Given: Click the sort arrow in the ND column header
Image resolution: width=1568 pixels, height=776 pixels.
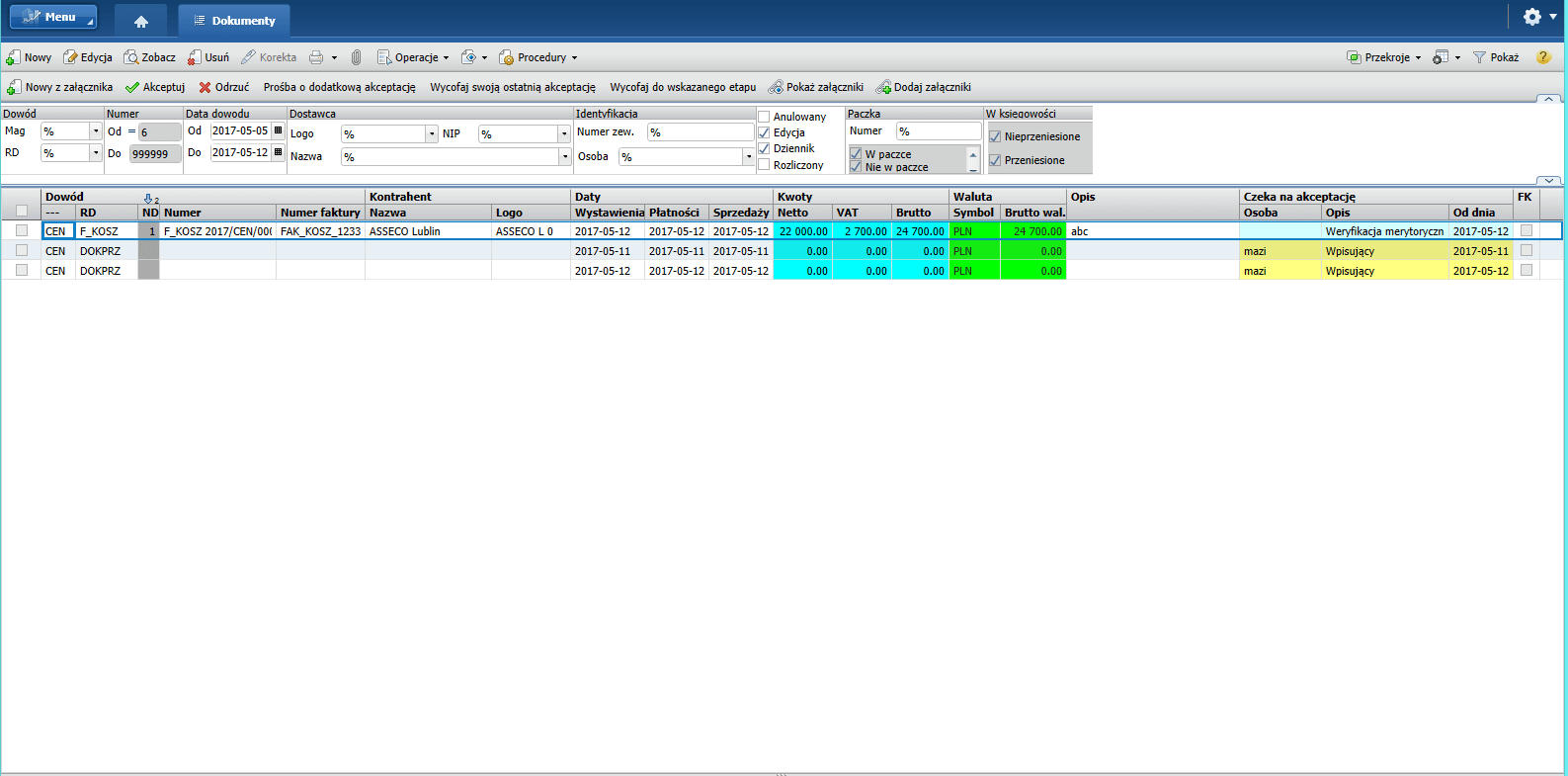Looking at the screenshot, I should pyautogui.click(x=148, y=198).
